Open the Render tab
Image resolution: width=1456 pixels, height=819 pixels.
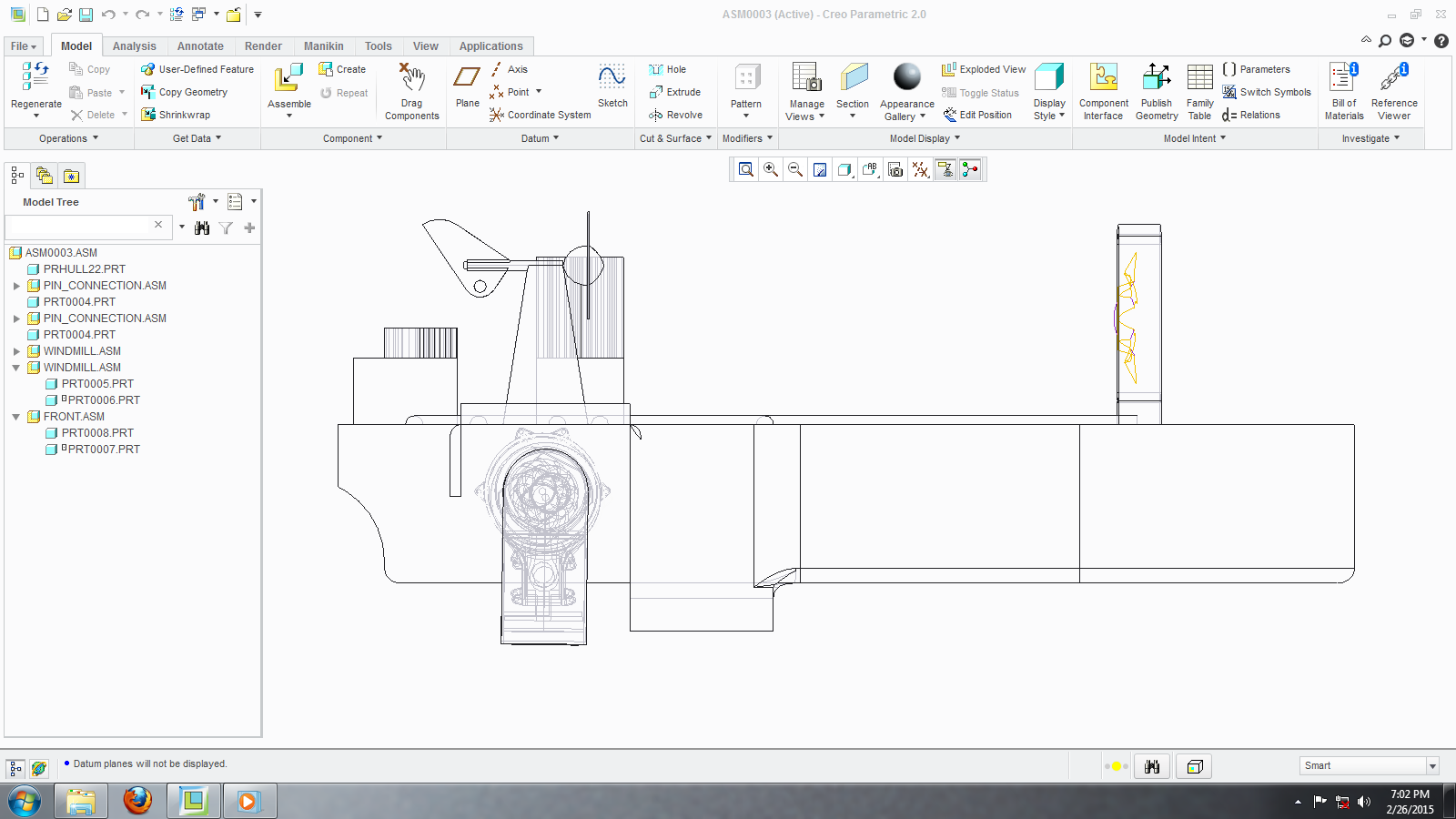263,46
